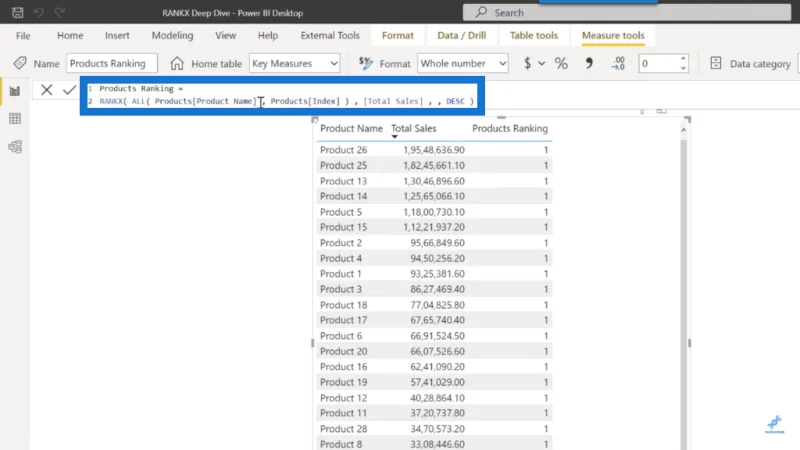Click the table's vertical scrollbar
The image size is (800, 450).
point(684,293)
